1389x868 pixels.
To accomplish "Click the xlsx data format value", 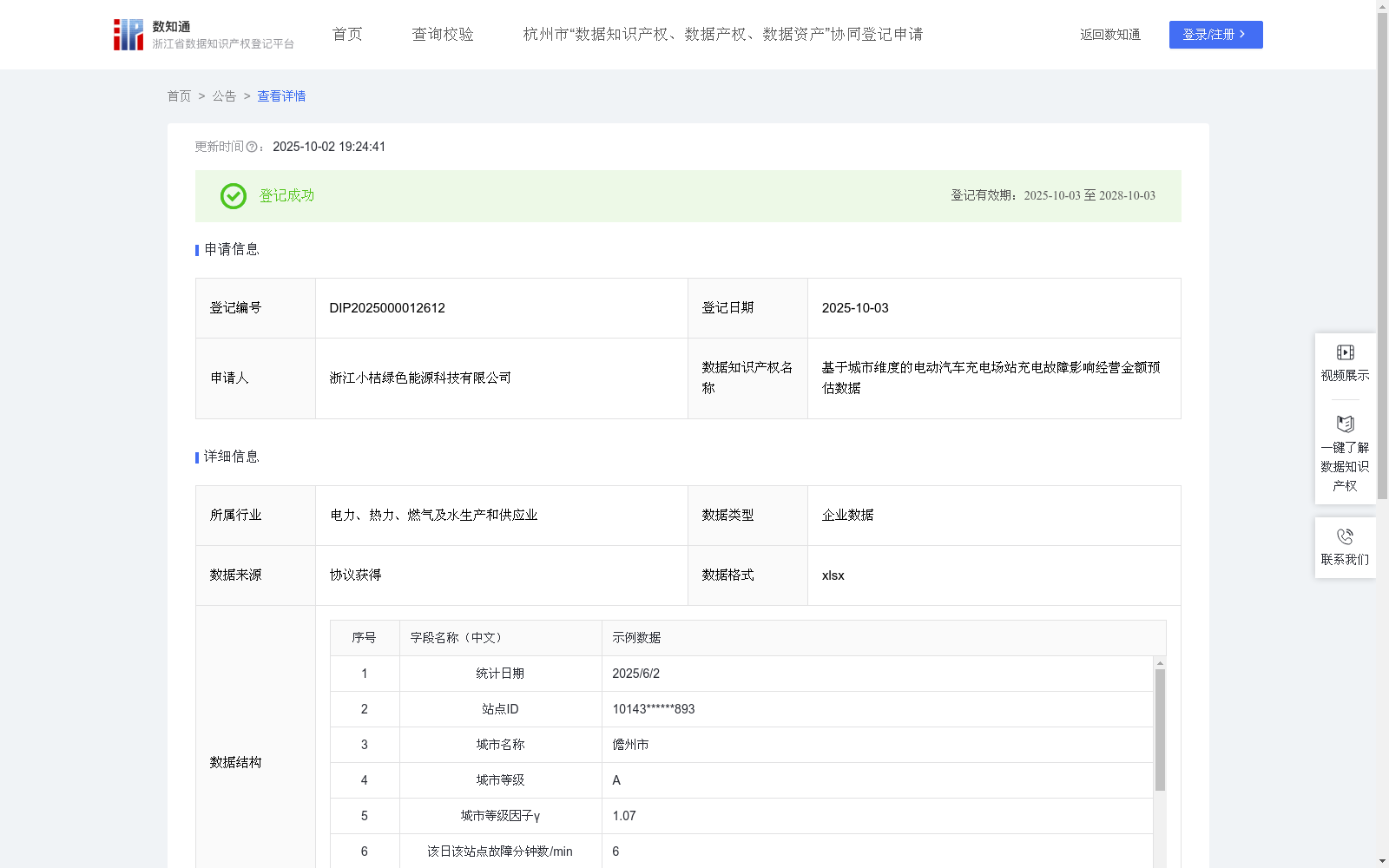I will (833, 575).
